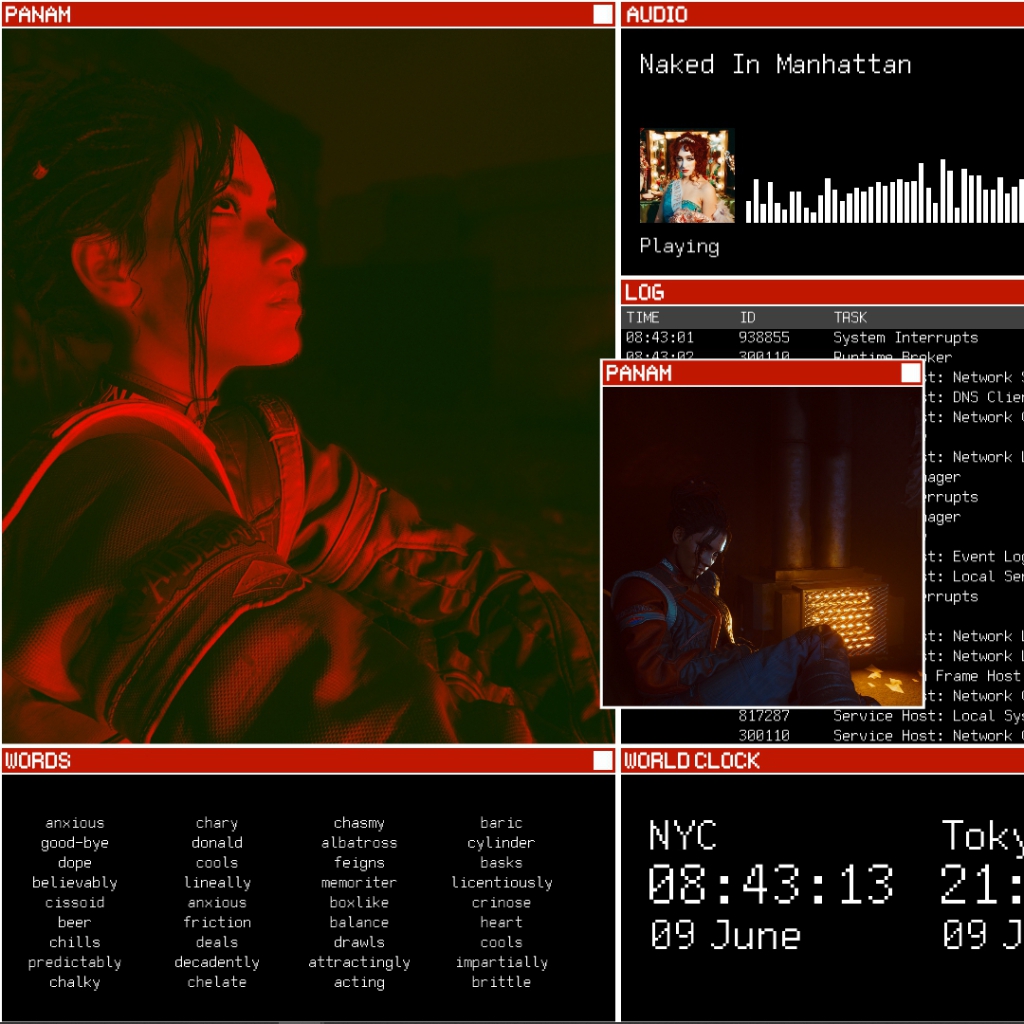Screen dimensions: 1024x1024
Task: Select the word "cissoid"
Action: 74,903
